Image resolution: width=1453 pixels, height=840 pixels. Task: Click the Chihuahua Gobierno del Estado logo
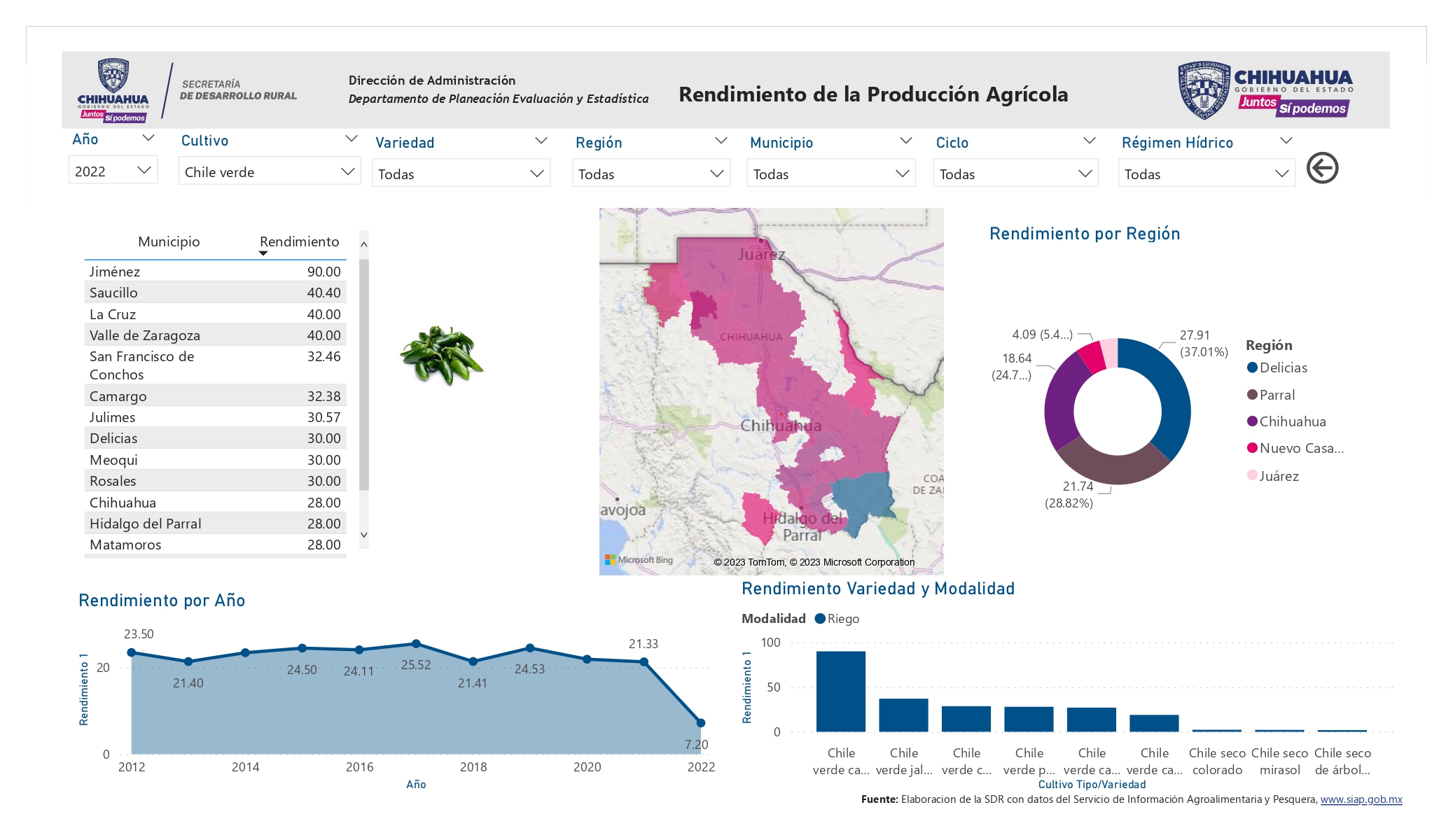click(1265, 90)
